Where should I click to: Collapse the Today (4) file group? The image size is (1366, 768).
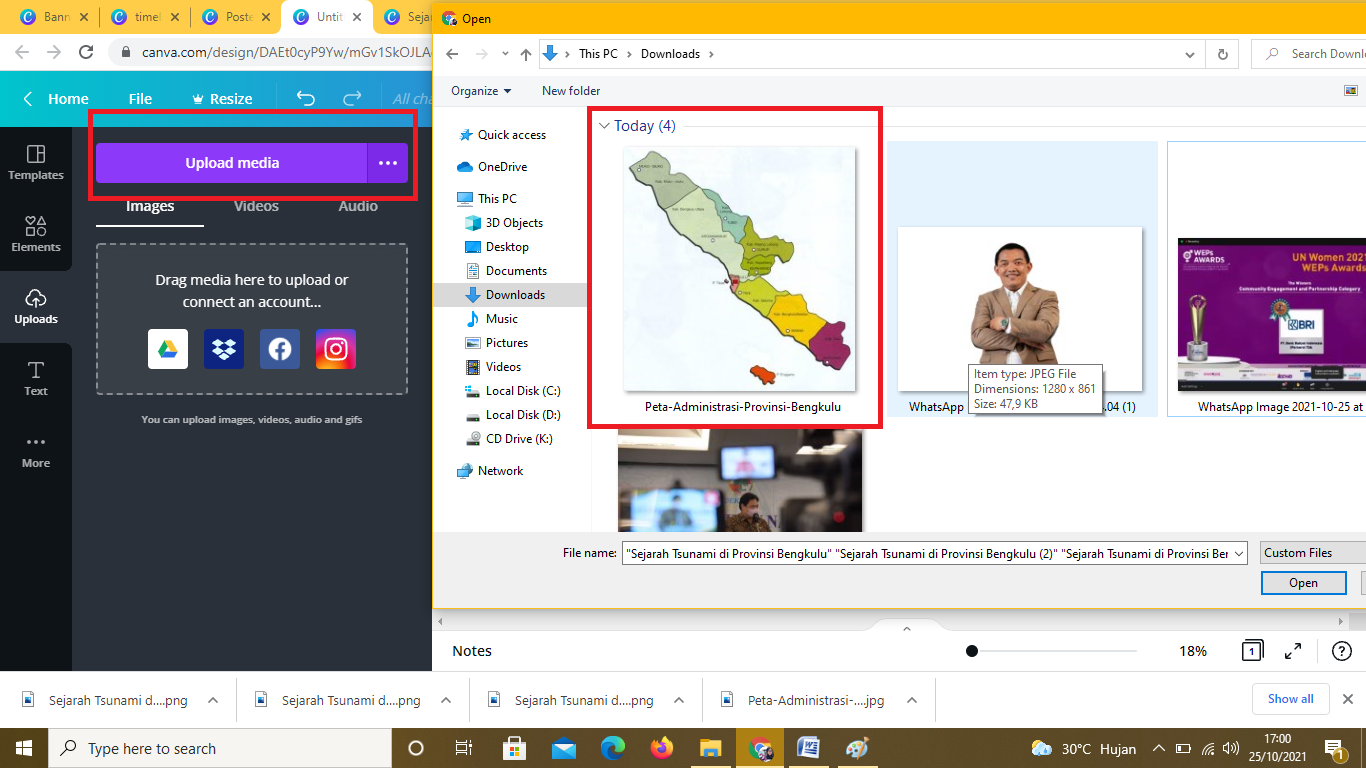604,126
